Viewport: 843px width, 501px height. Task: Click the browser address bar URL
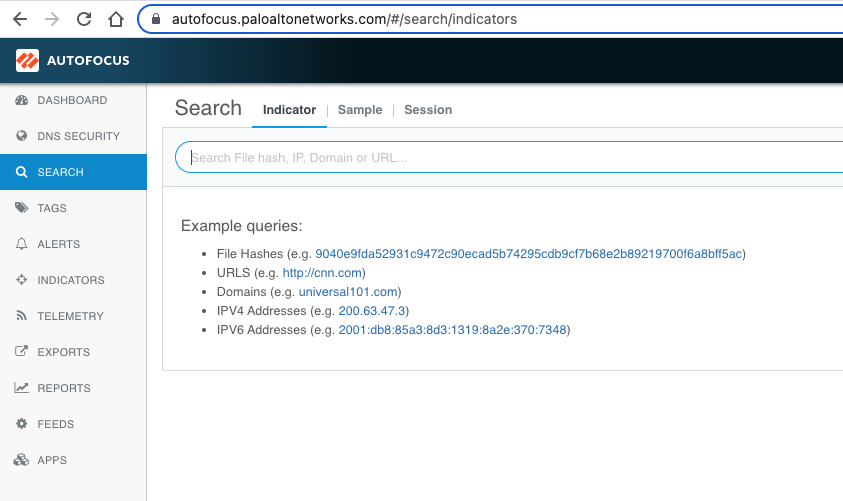(344, 19)
